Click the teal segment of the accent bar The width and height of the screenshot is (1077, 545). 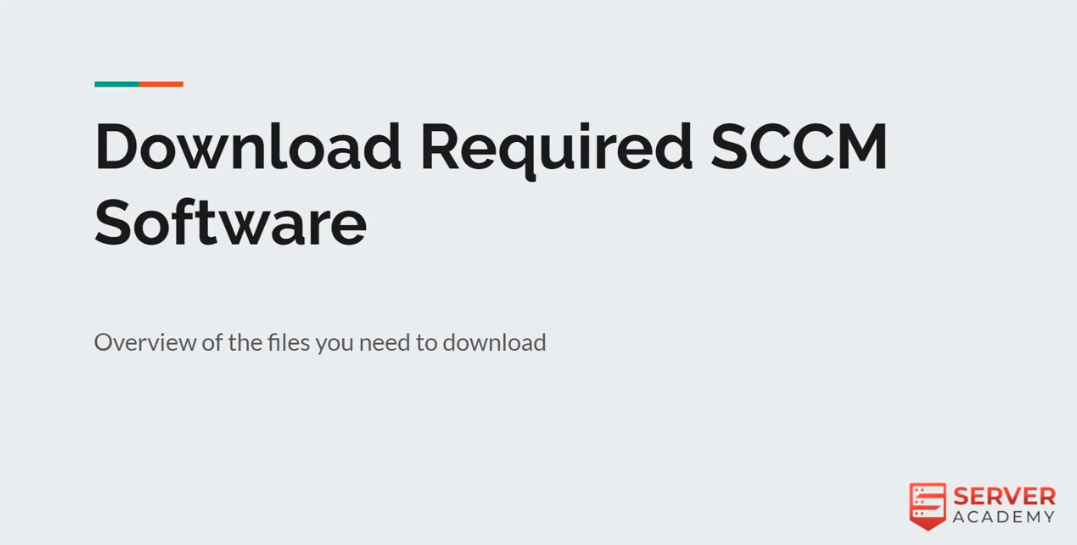point(117,84)
